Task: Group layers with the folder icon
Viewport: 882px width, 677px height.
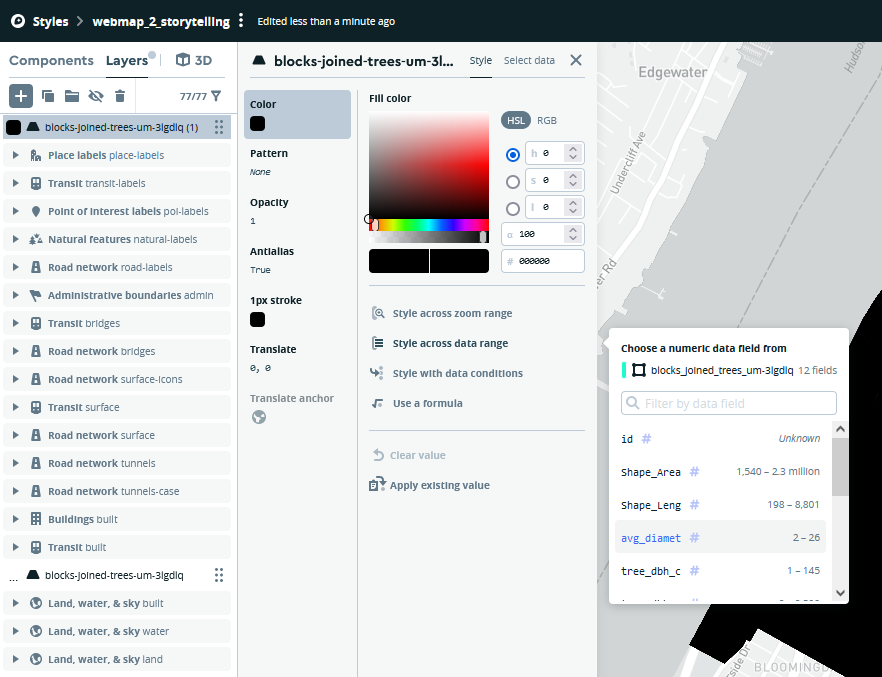Action: coord(72,96)
